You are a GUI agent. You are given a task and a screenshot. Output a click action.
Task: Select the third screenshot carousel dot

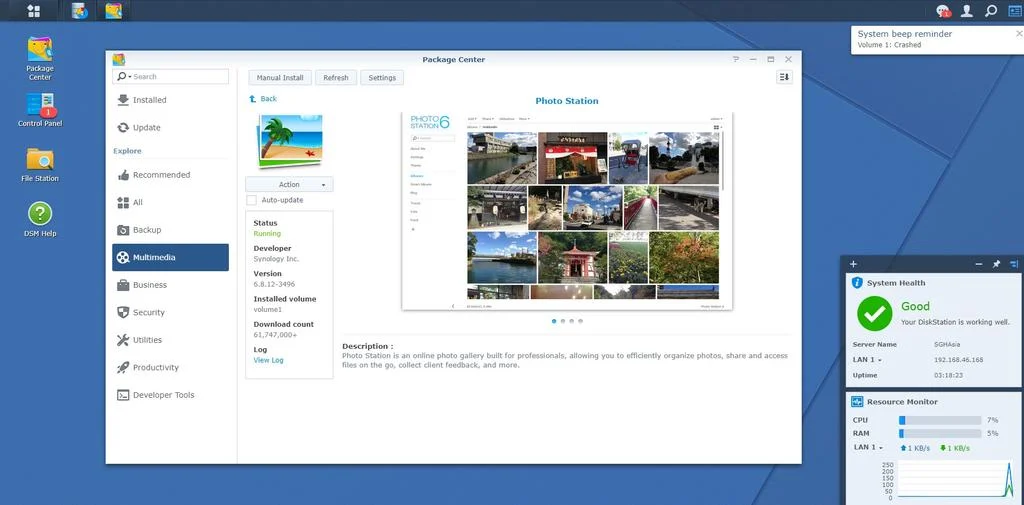tap(571, 321)
